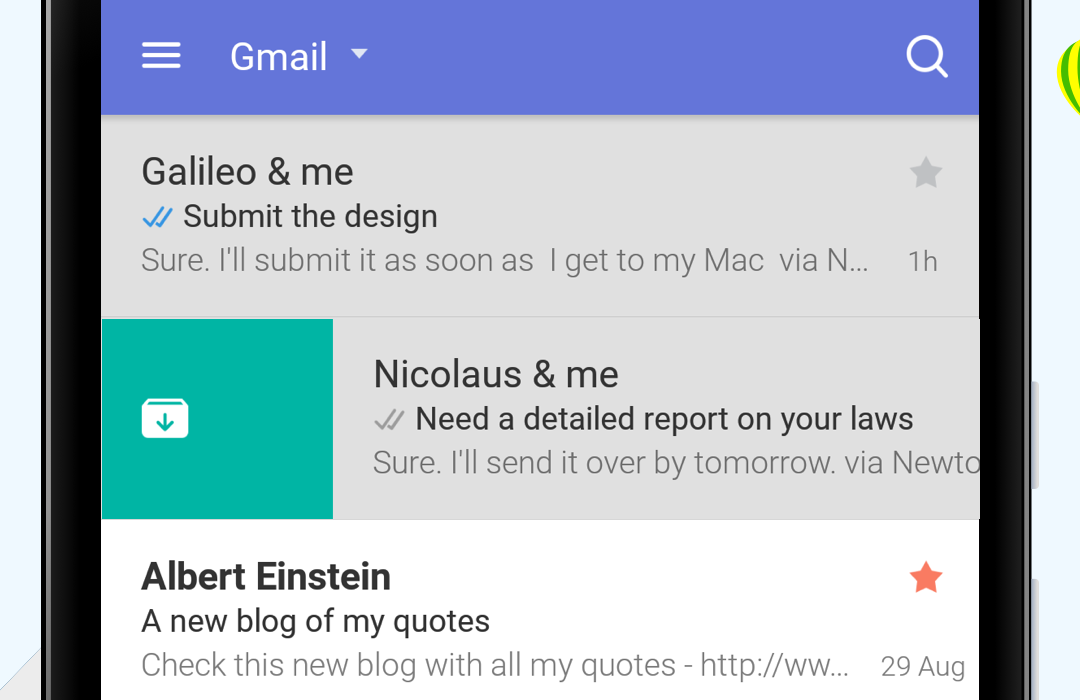Click the blog link preview text
The width and height of the screenshot is (1080, 700).
point(495,666)
